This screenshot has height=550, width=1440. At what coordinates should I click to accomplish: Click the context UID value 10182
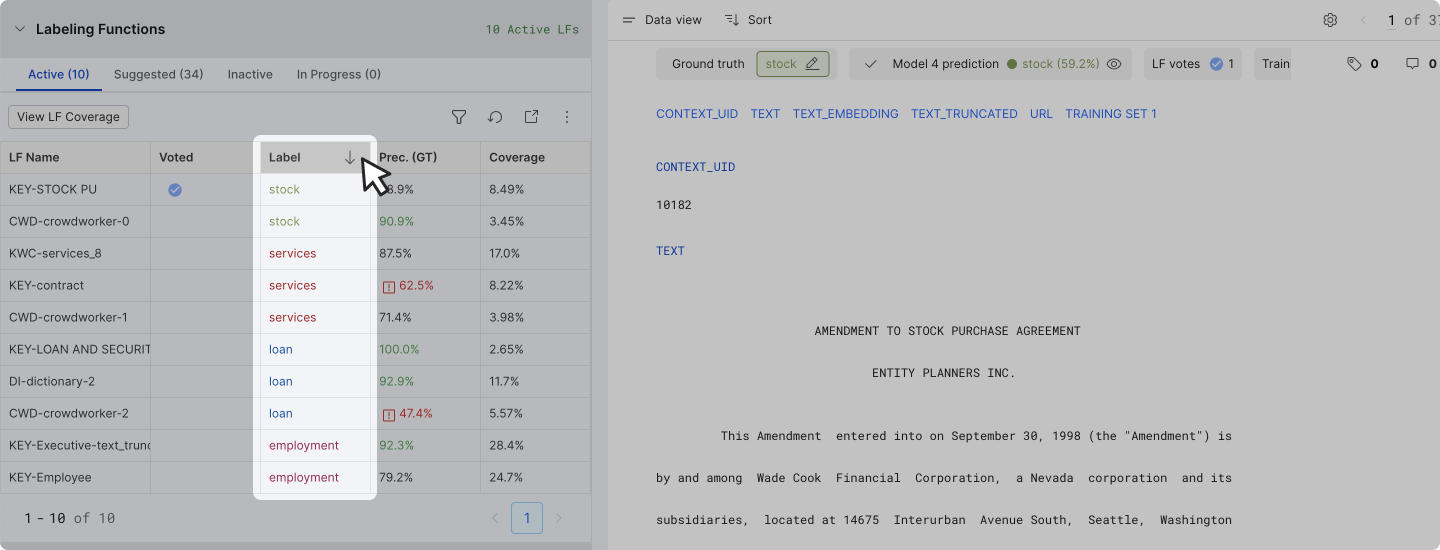674,205
